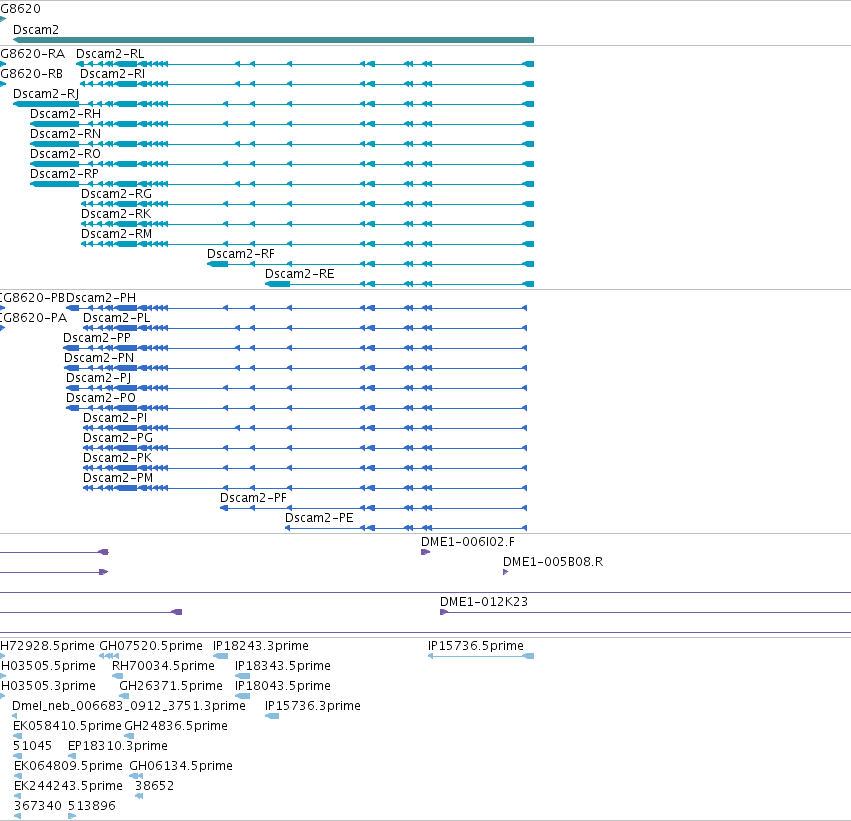Image resolution: width=851 pixels, height=821 pixels.
Task: Click the Dscam2-RN transcript label
Action: (65, 134)
